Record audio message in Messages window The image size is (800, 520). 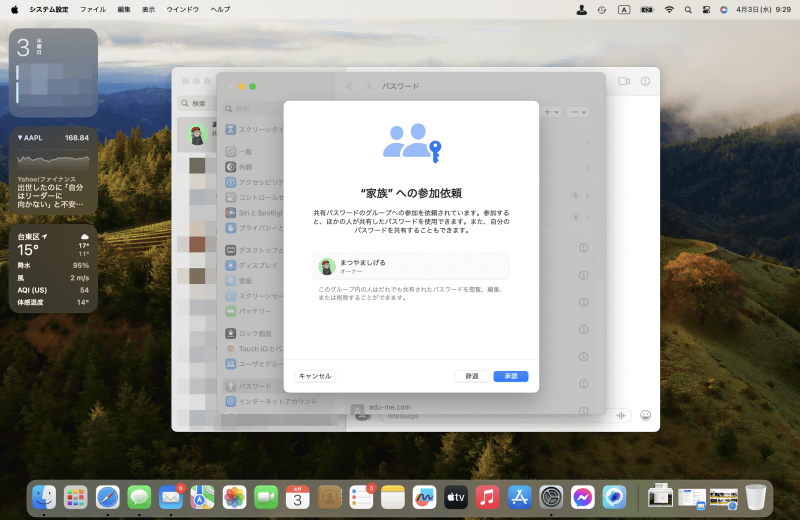click(x=621, y=415)
